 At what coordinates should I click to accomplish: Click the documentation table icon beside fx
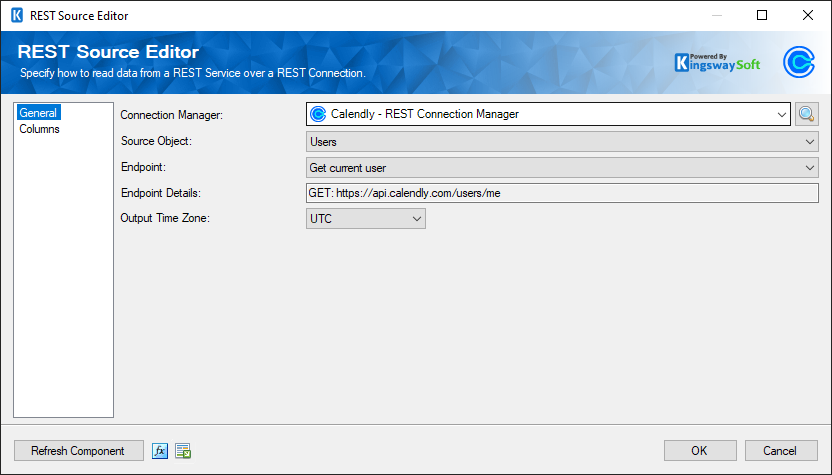[x=183, y=451]
